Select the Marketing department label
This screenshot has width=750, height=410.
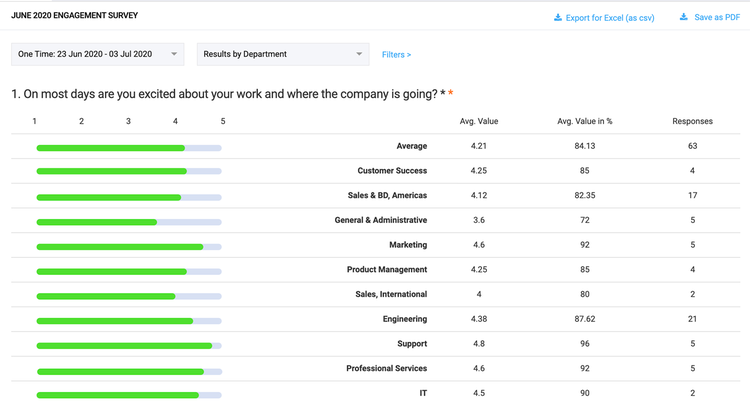pos(408,245)
